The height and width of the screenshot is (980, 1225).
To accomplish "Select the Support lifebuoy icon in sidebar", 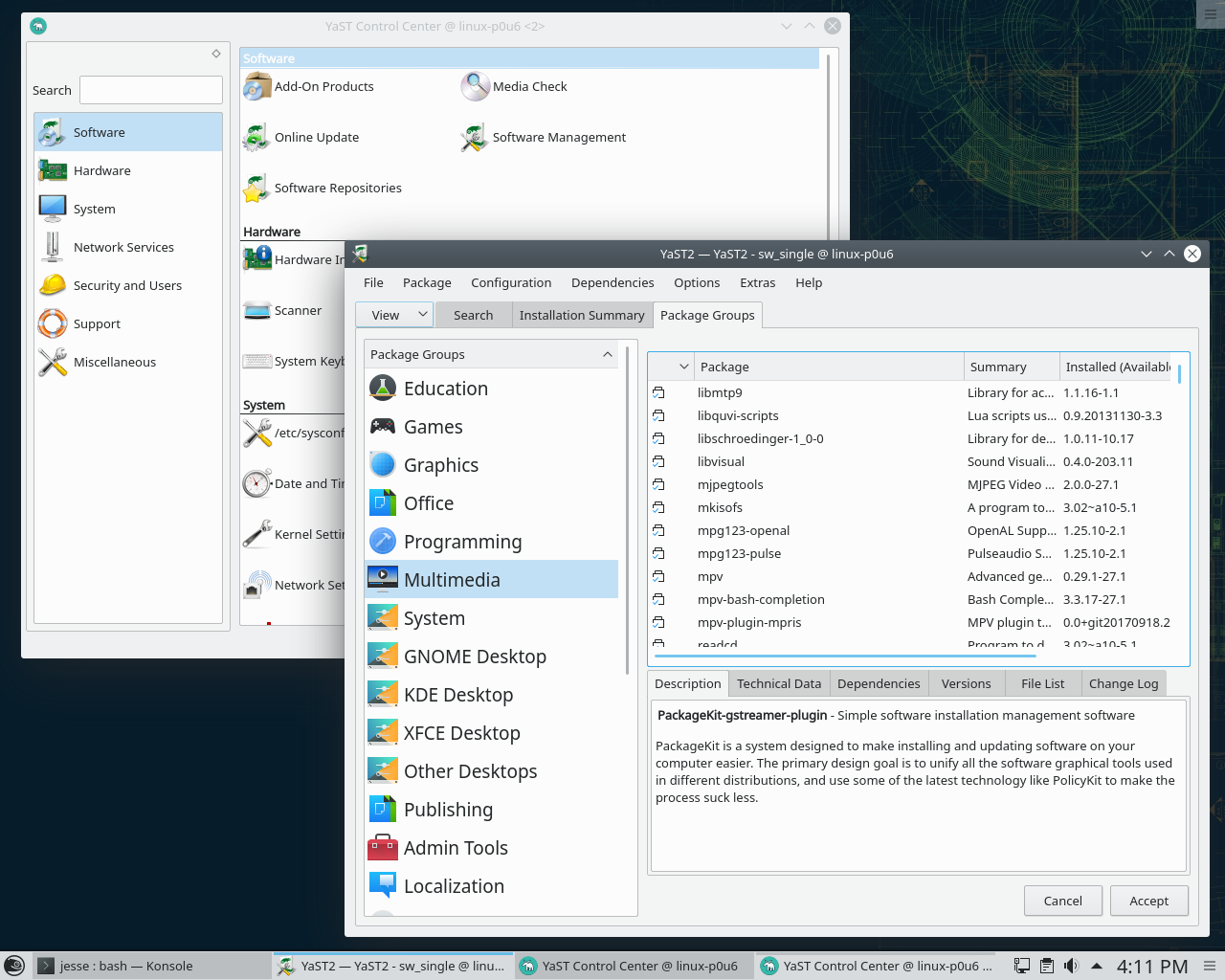I will (53, 323).
